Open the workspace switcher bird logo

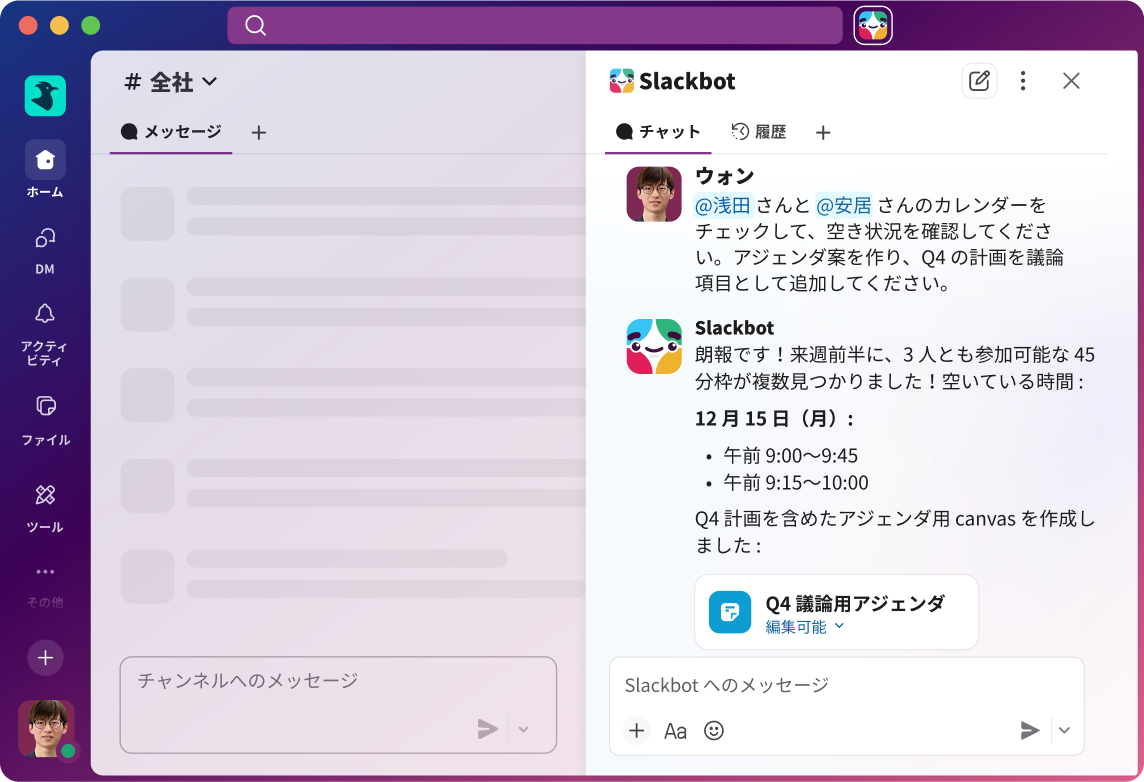point(45,96)
